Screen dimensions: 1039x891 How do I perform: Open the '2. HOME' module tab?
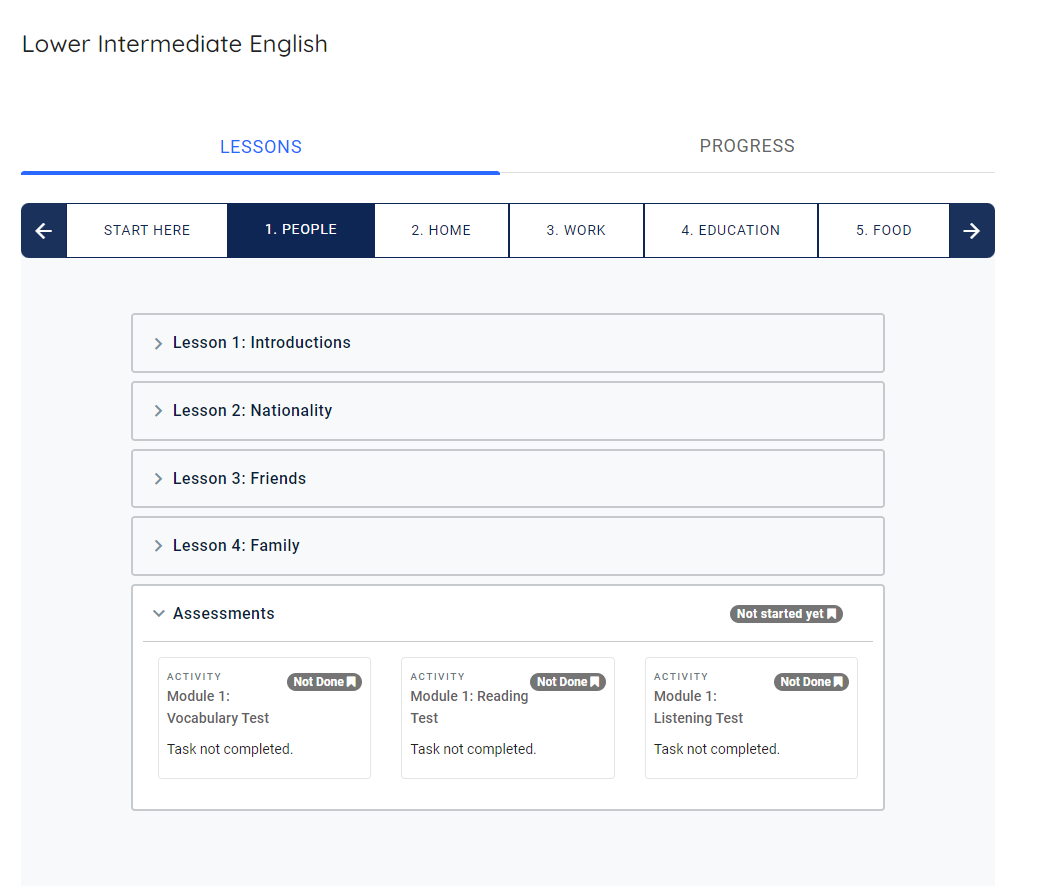pyautogui.click(x=441, y=230)
